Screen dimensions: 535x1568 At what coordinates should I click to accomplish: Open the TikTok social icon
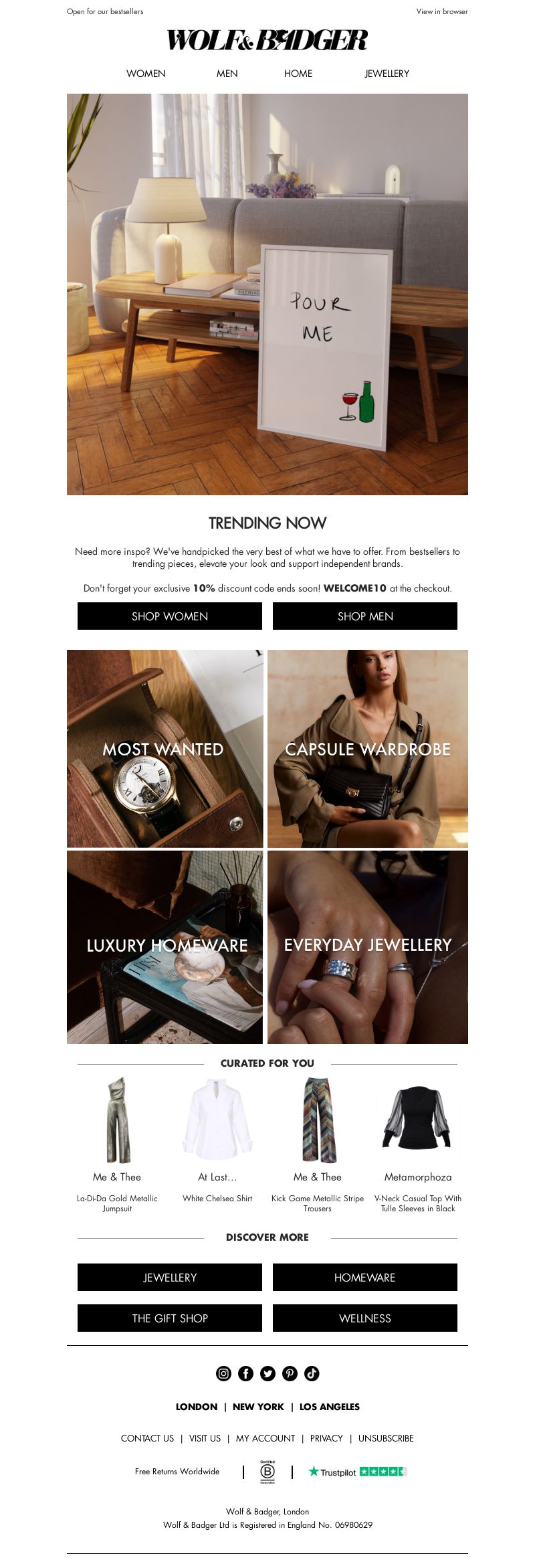point(312,1373)
